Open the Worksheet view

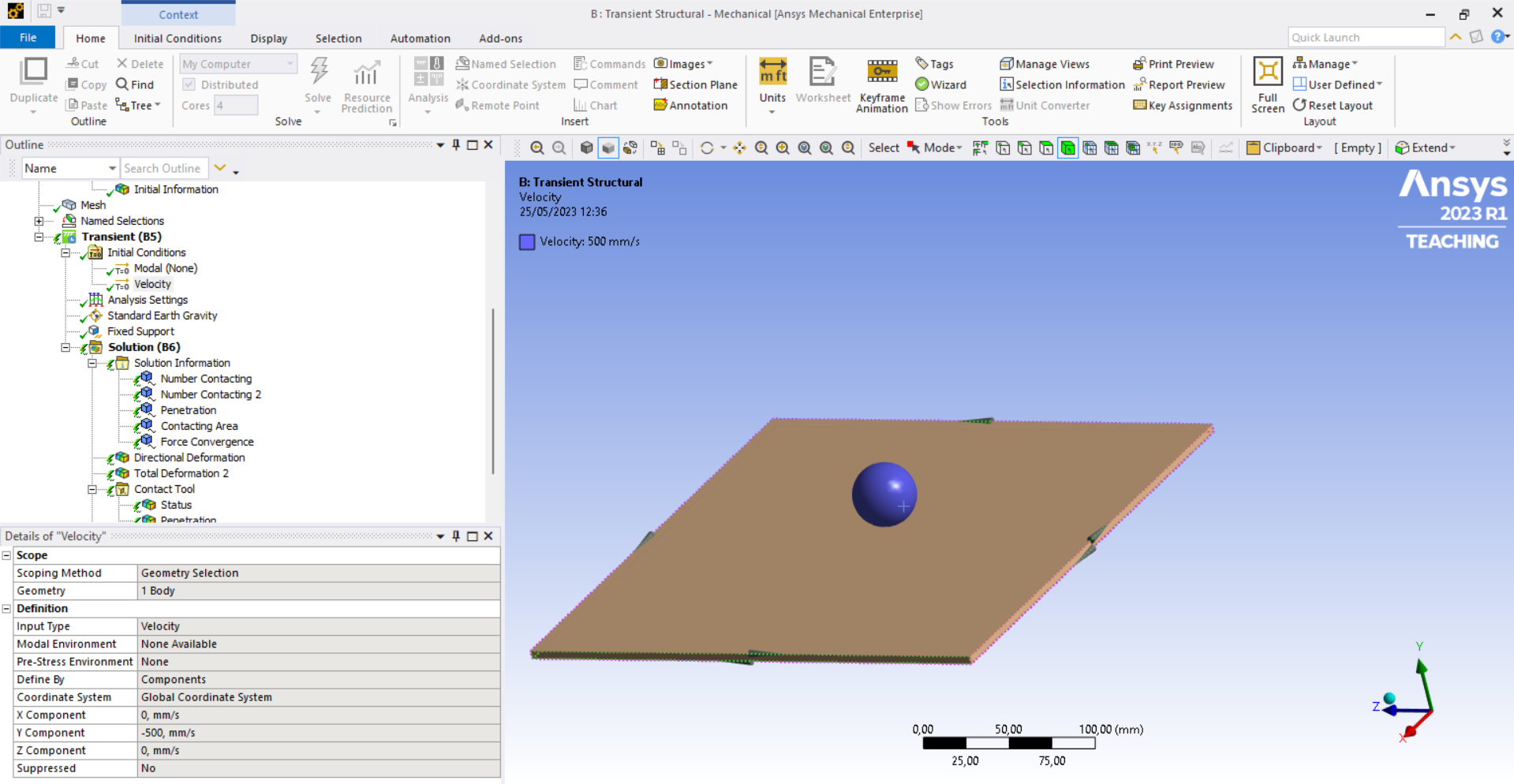point(823,80)
